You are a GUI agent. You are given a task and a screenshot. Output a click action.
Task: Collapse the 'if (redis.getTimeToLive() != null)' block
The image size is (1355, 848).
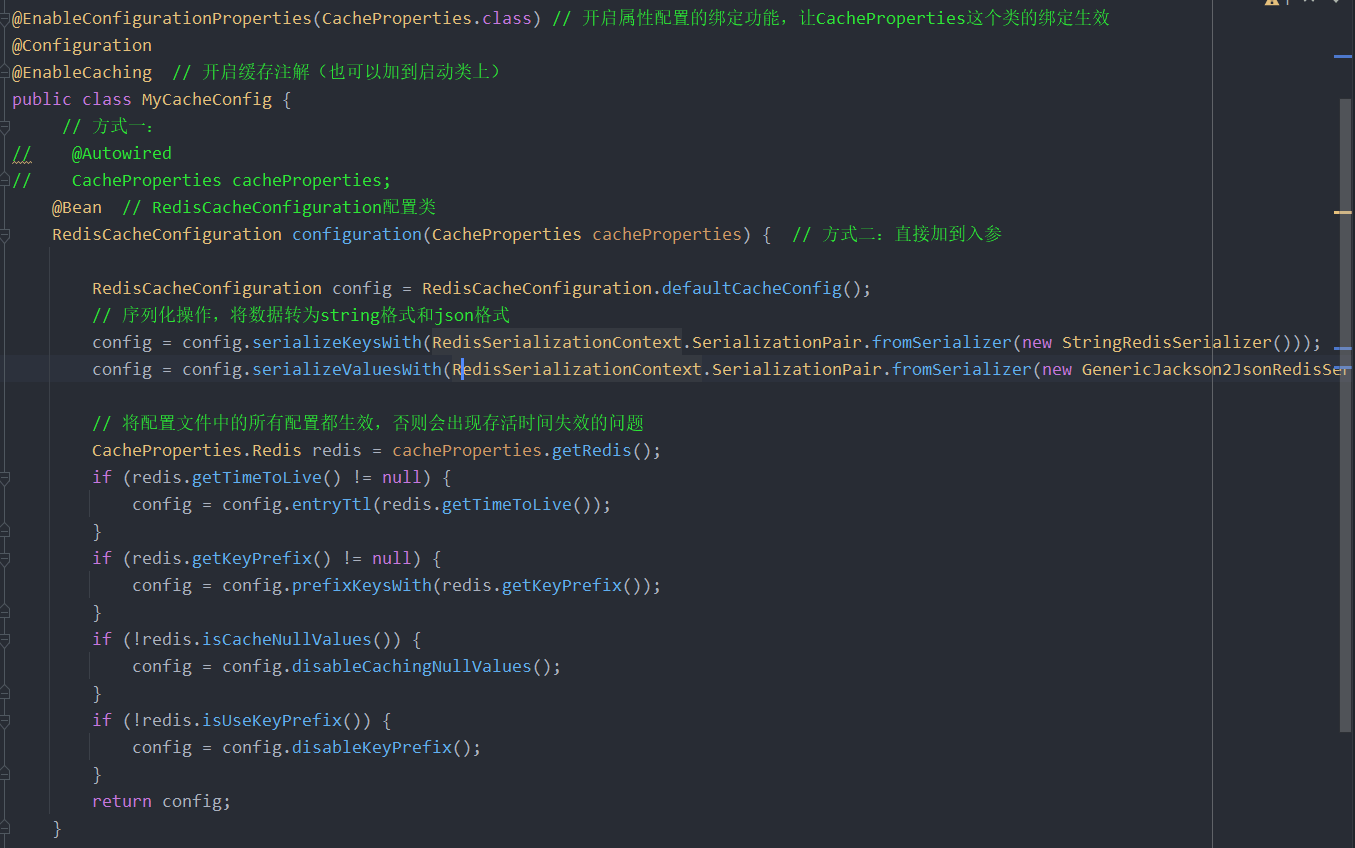point(5,478)
